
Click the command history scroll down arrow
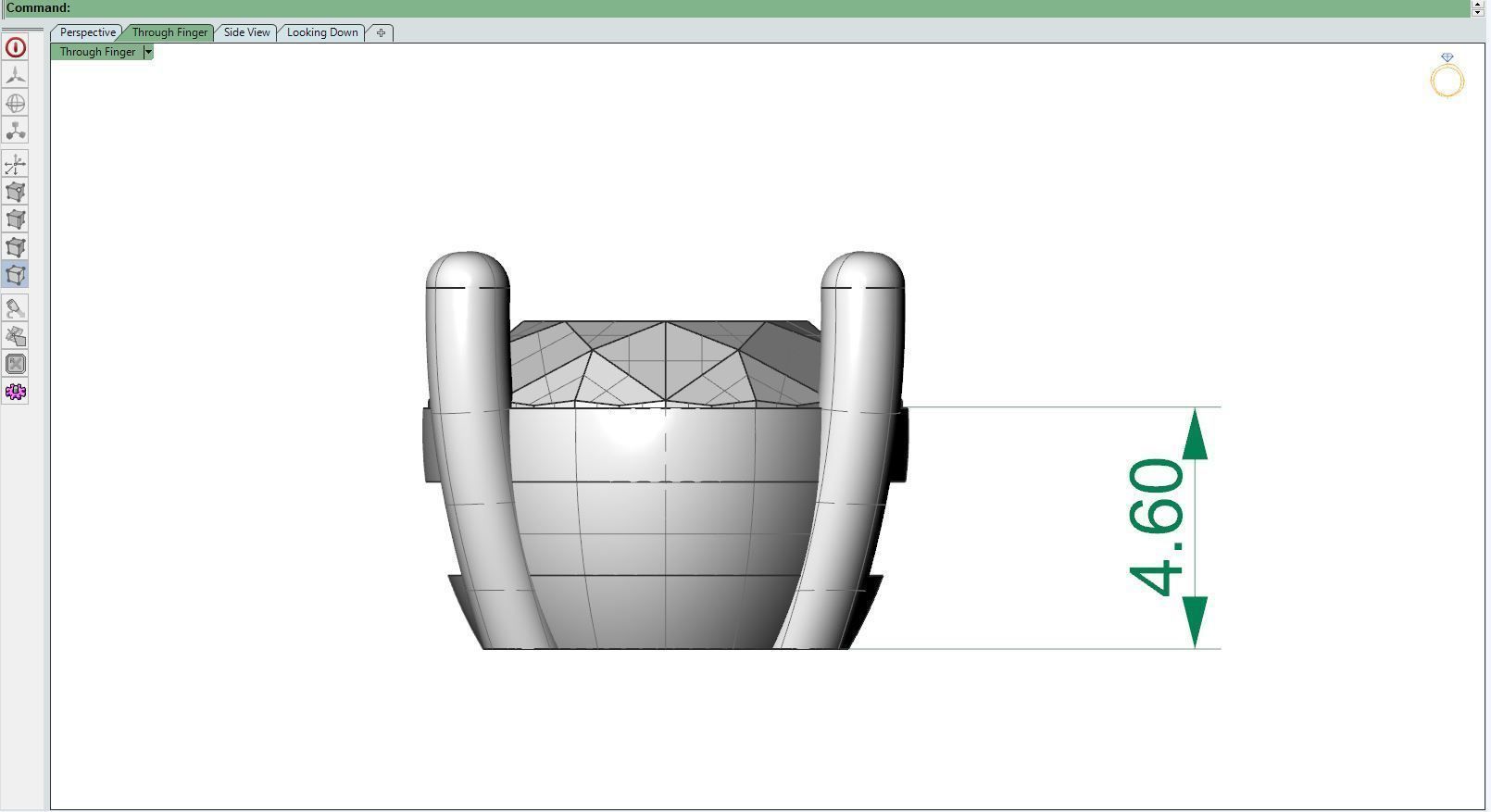[1478, 12]
